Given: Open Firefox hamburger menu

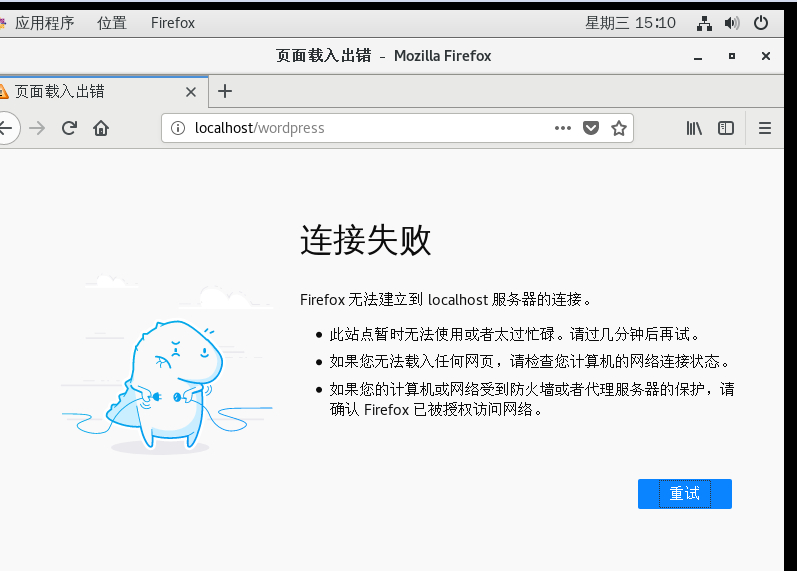Looking at the screenshot, I should 765,128.
